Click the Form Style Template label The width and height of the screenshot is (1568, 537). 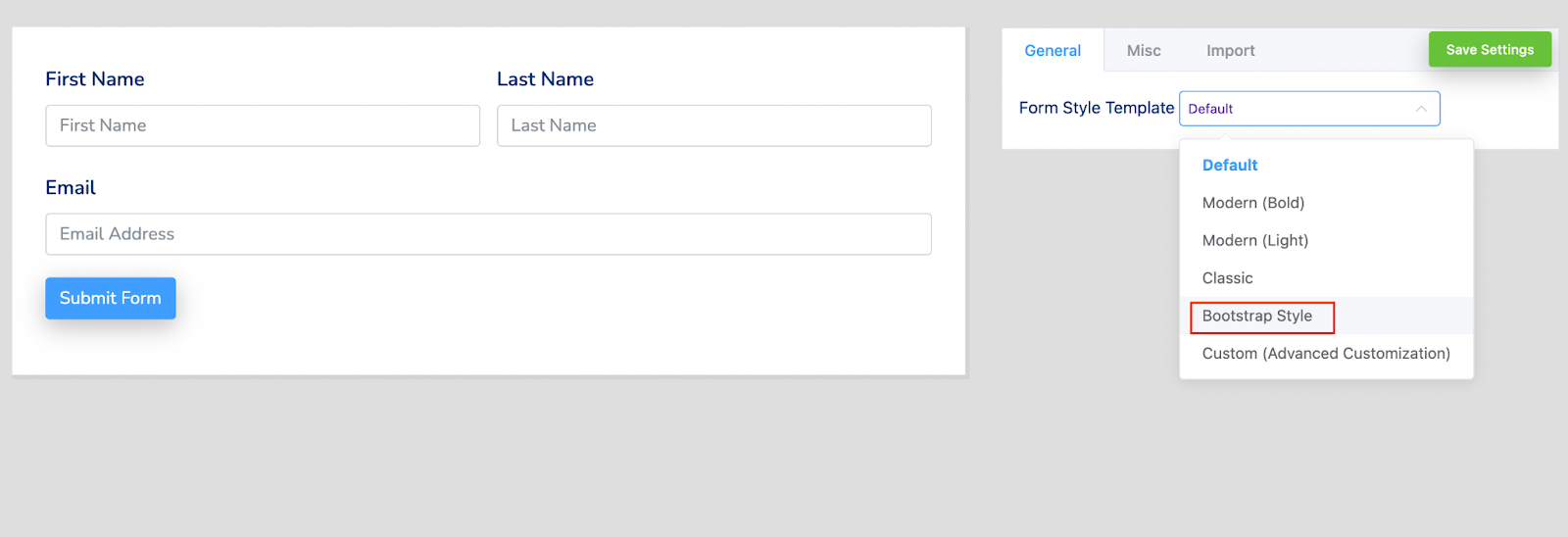[1096, 108]
